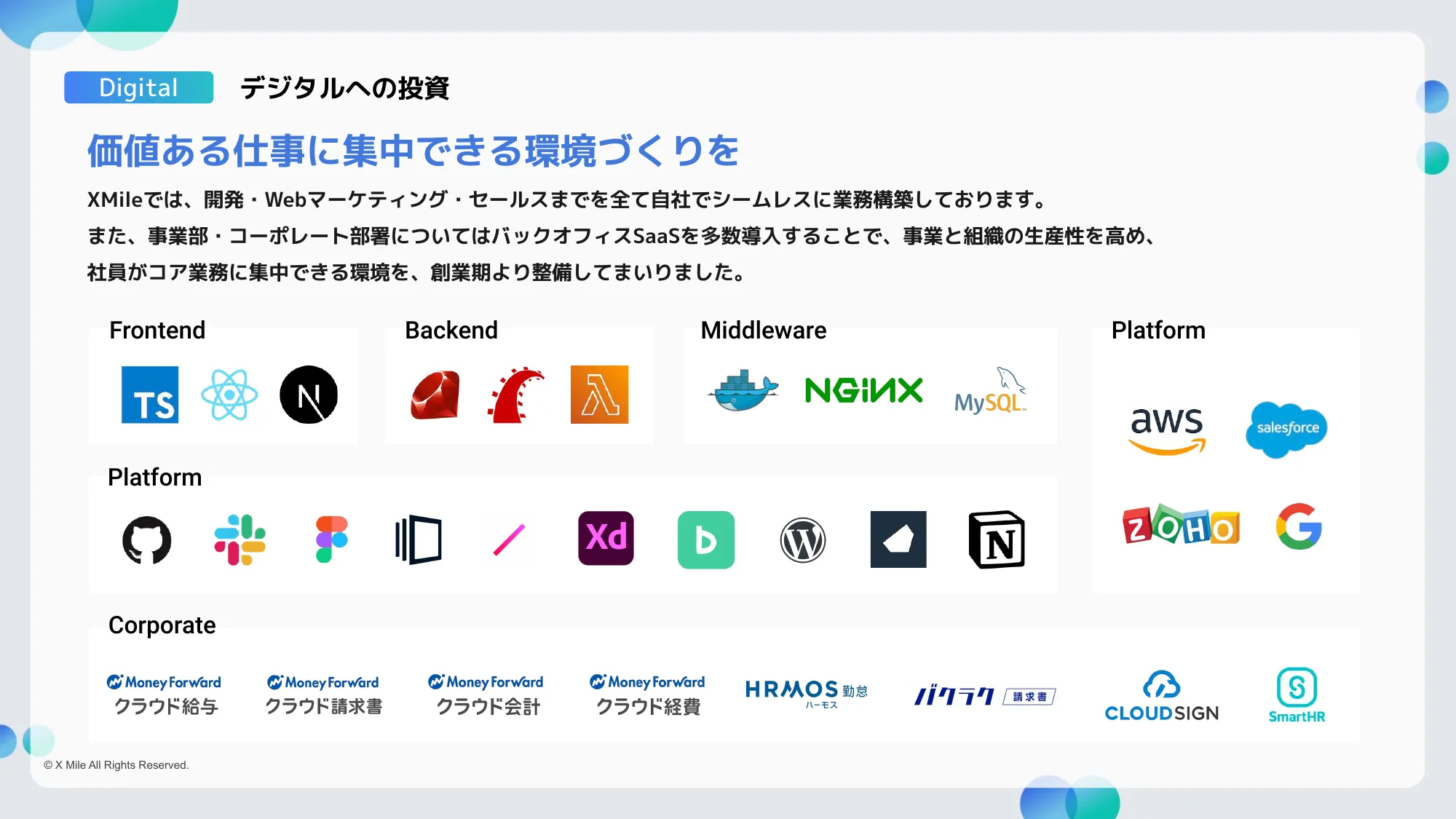The width and height of the screenshot is (1456, 819).
Task: Click the sentence starting with また、事業部
Action: click(x=621, y=236)
